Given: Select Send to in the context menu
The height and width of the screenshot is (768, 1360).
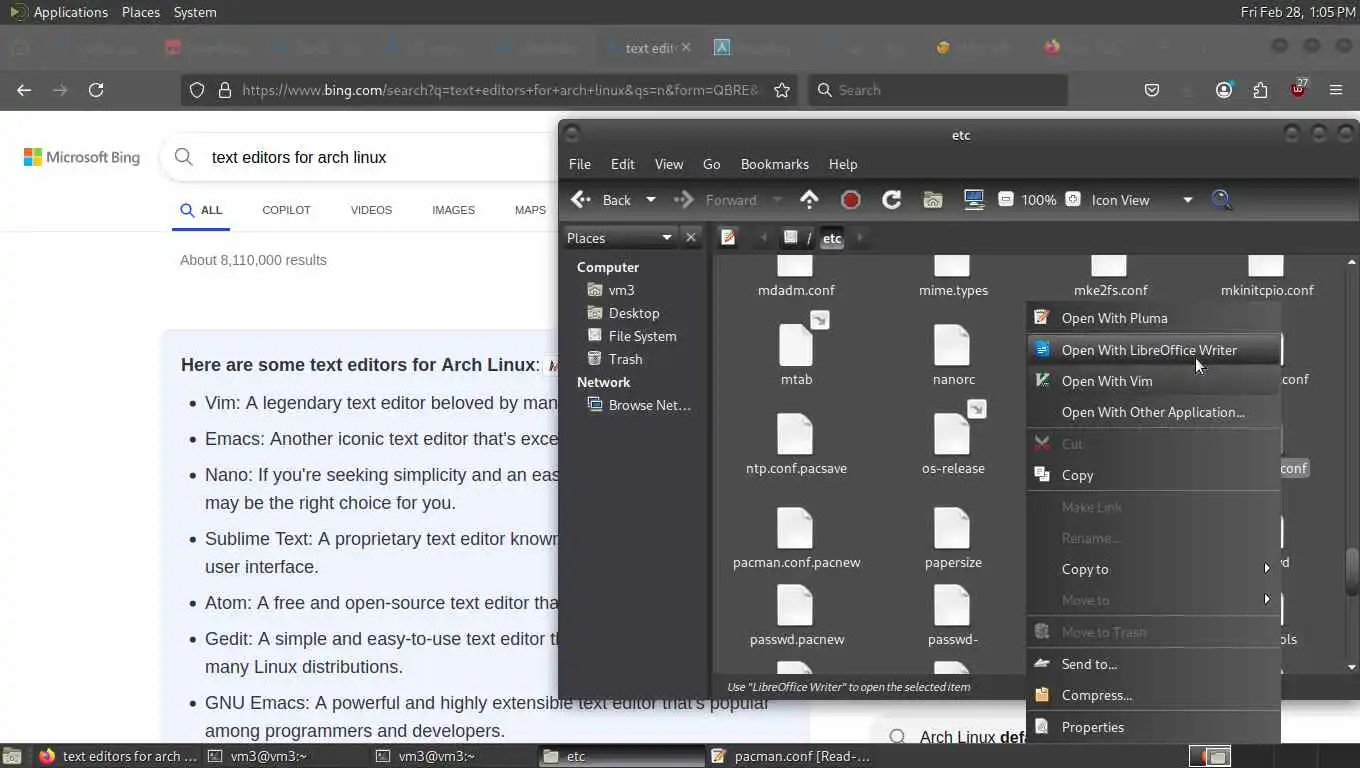Looking at the screenshot, I should (x=1153, y=664).
